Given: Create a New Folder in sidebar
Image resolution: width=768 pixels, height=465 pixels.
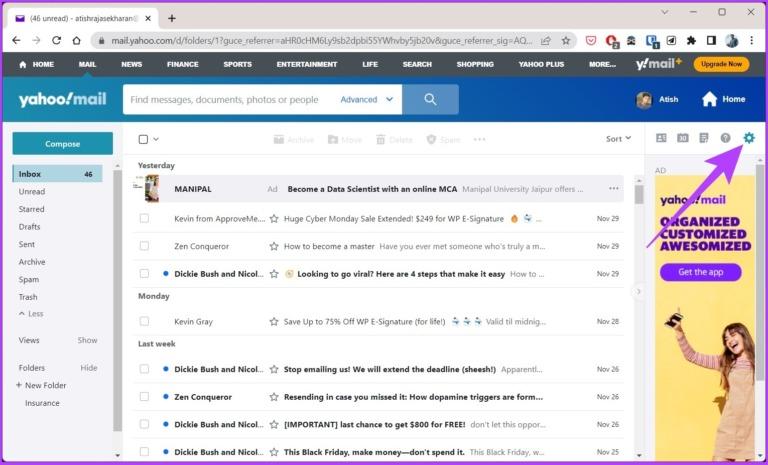Looking at the screenshot, I should coord(41,385).
